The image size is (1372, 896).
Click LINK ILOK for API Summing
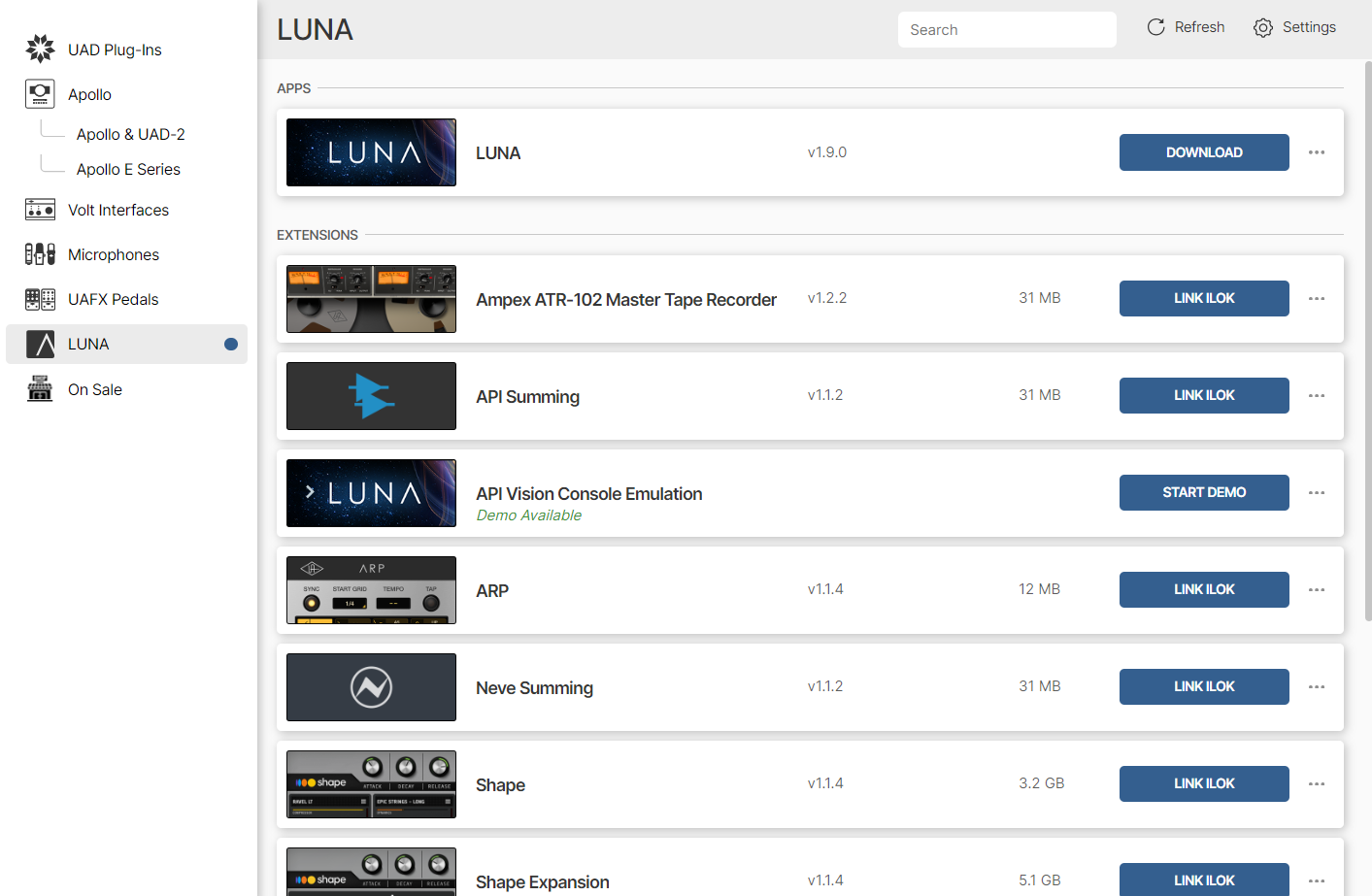1204,395
